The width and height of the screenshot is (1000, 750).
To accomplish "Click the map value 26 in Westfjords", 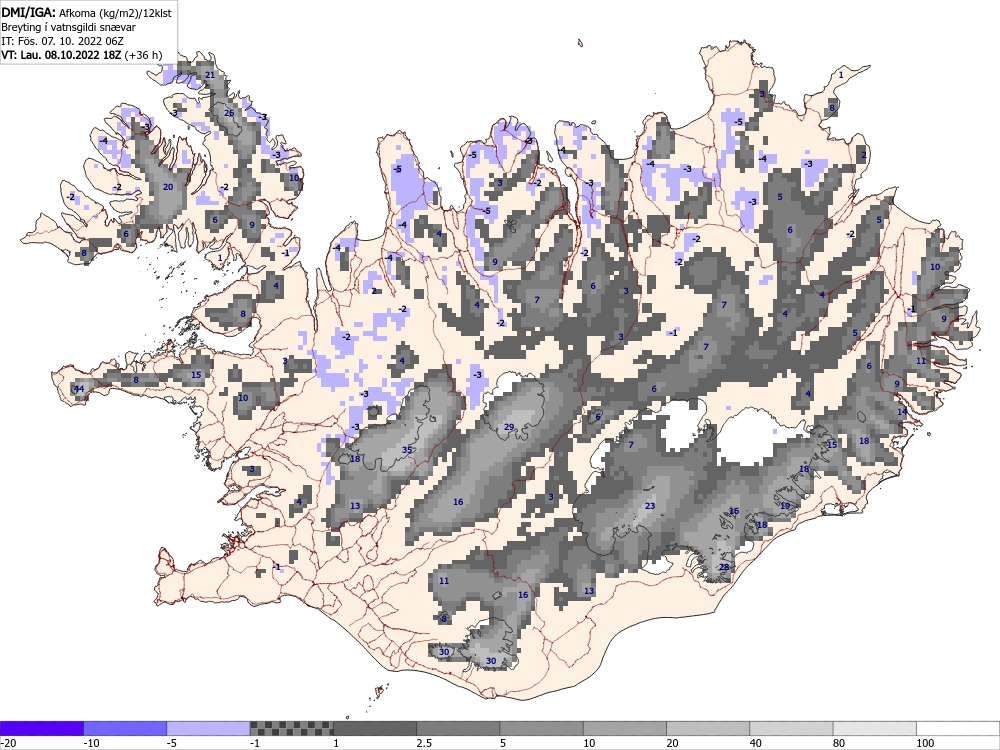I will point(229,114).
